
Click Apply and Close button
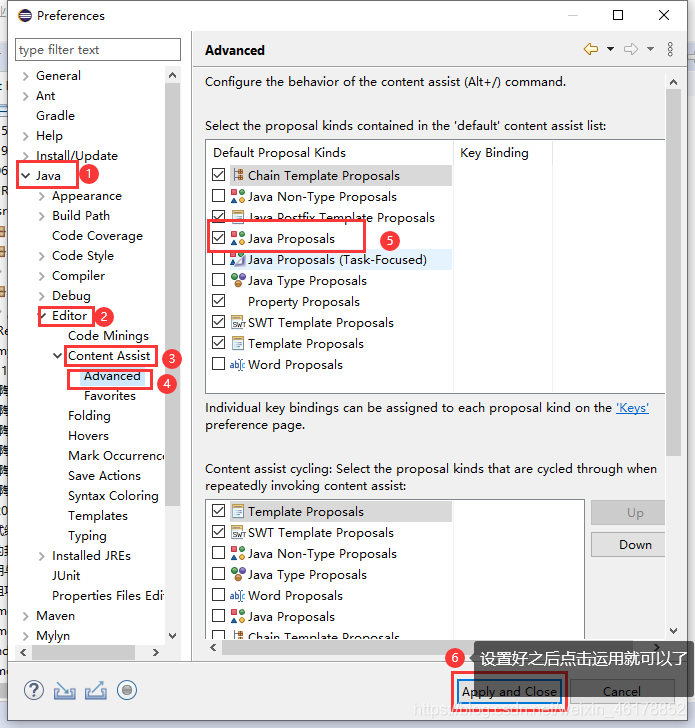coord(509,691)
